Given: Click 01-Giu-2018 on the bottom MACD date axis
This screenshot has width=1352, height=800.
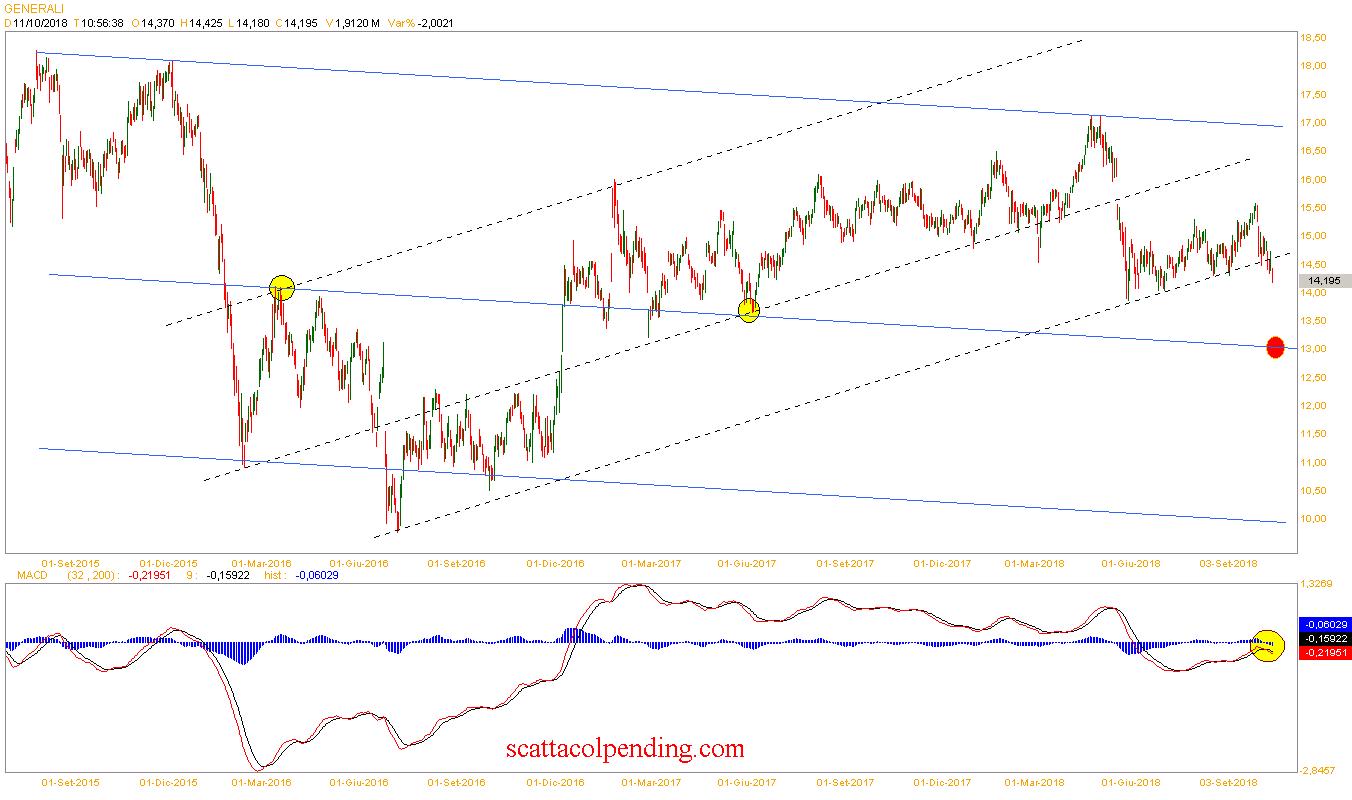Looking at the screenshot, I should coord(1131,781).
